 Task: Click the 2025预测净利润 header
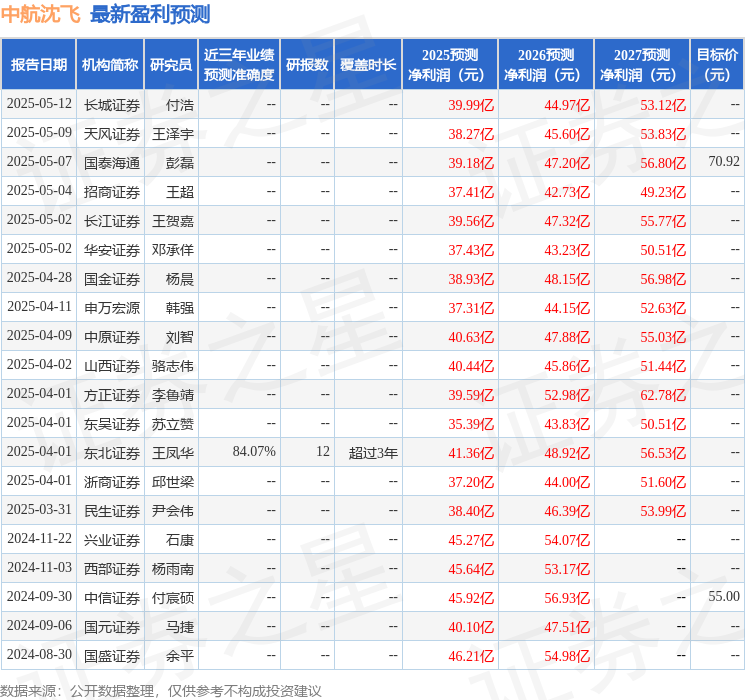click(x=450, y=65)
